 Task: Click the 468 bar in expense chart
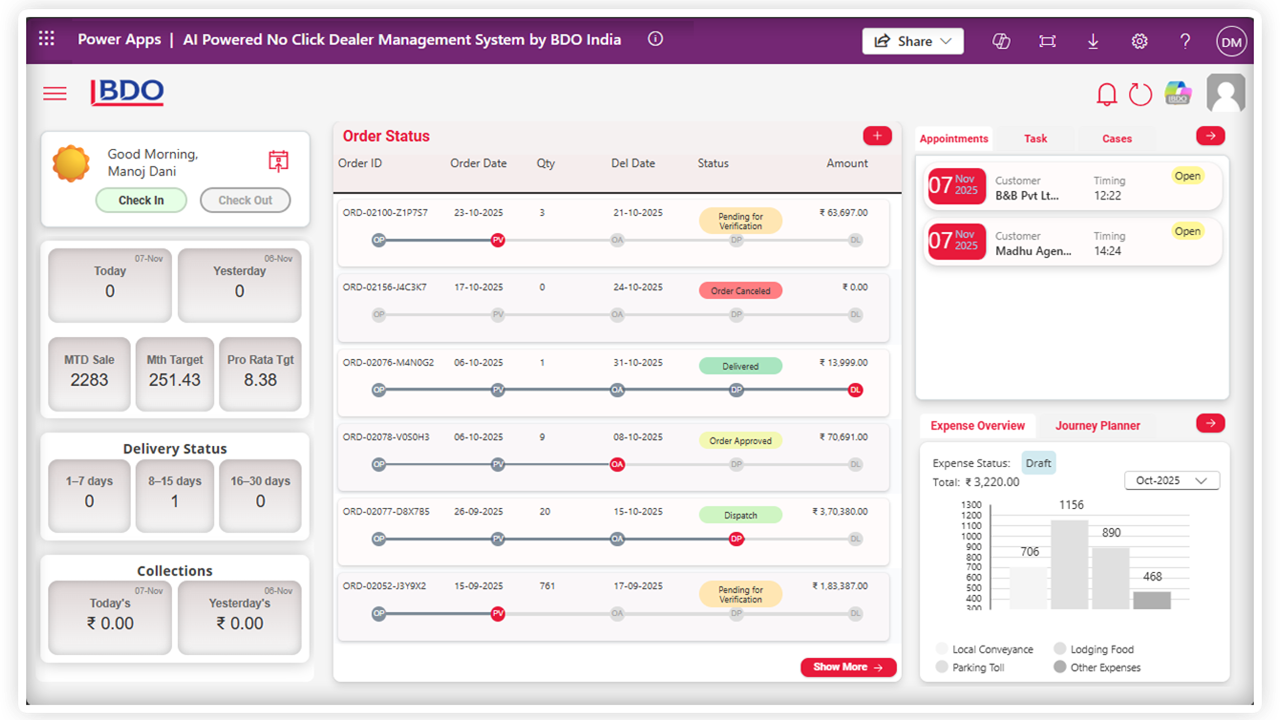tap(1152, 600)
